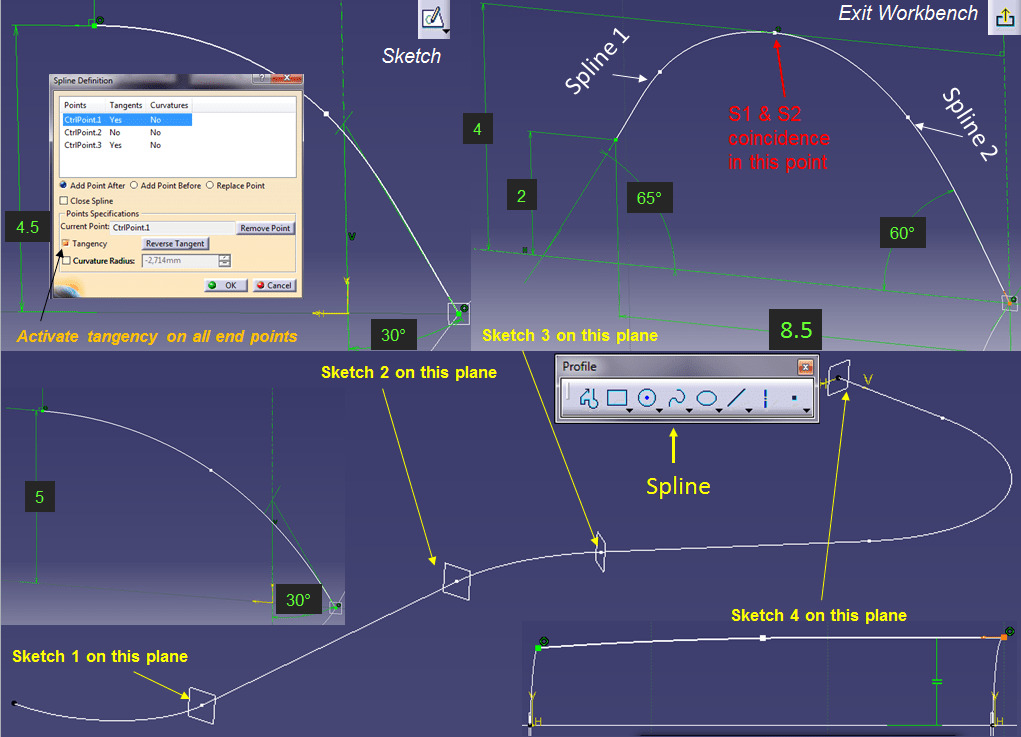This screenshot has width=1021, height=737.
Task: Select the Axis tool
Action: (x=765, y=398)
